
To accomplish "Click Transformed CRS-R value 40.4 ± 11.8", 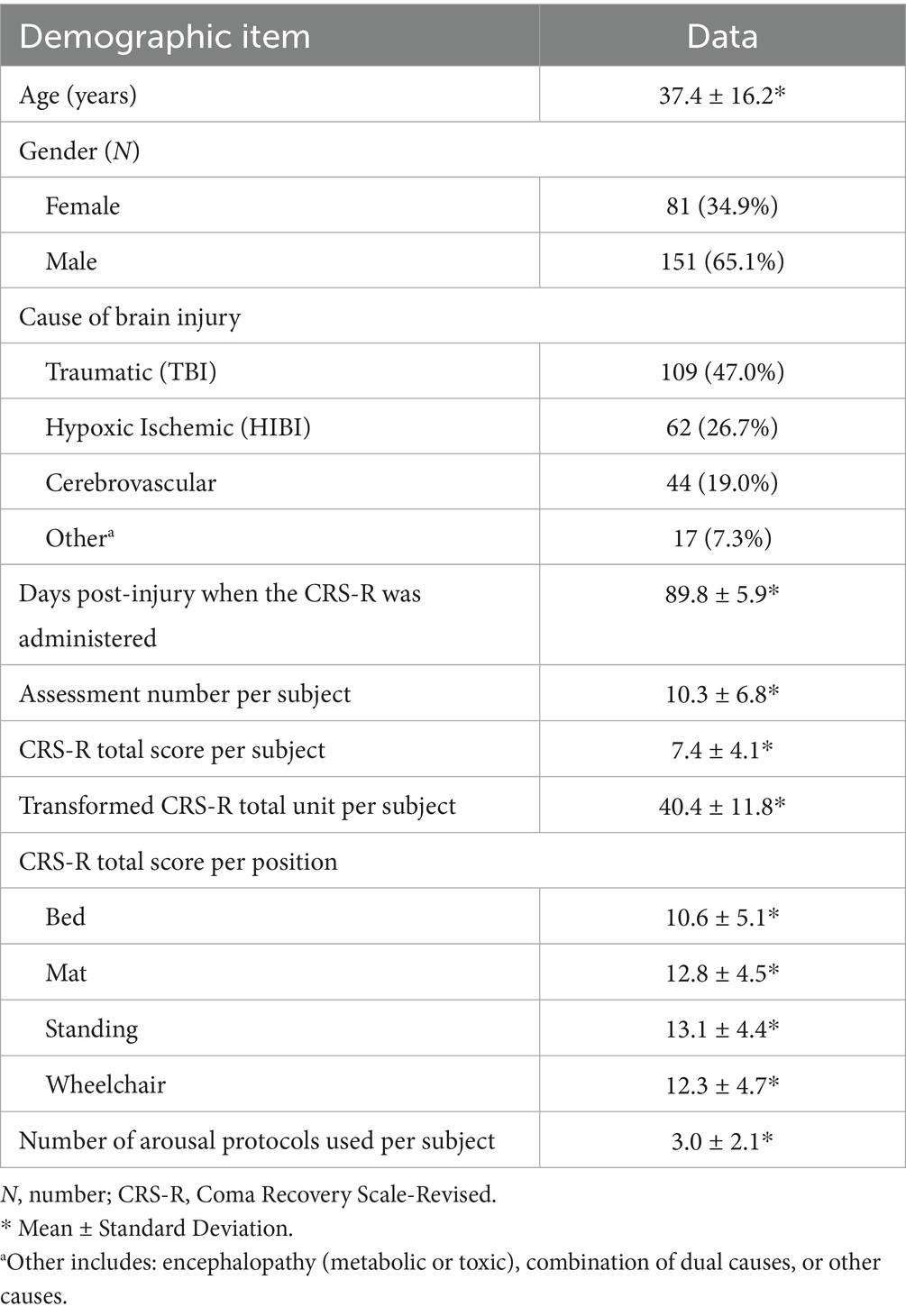I will [x=722, y=806].
